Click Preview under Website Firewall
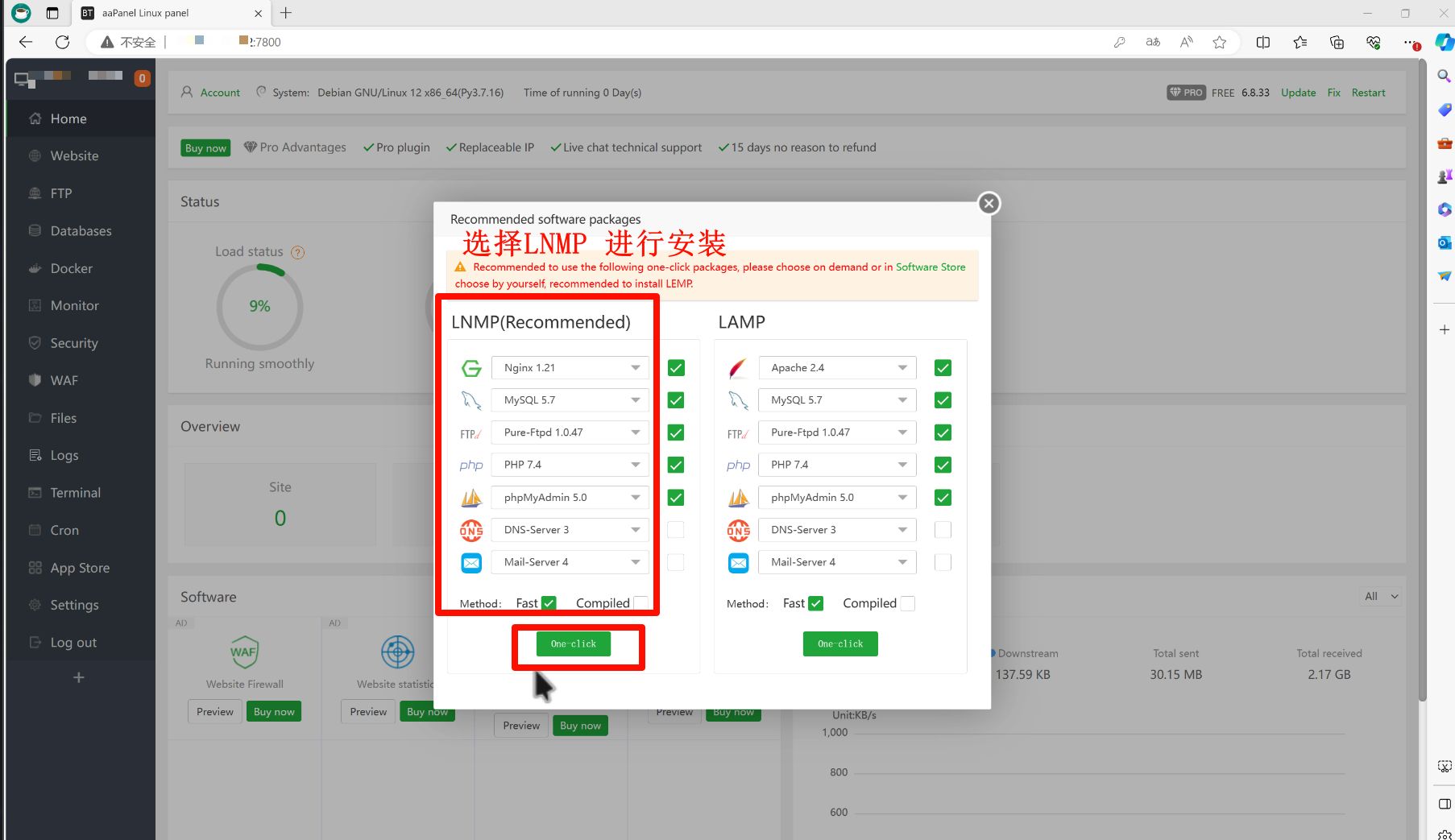 215,712
